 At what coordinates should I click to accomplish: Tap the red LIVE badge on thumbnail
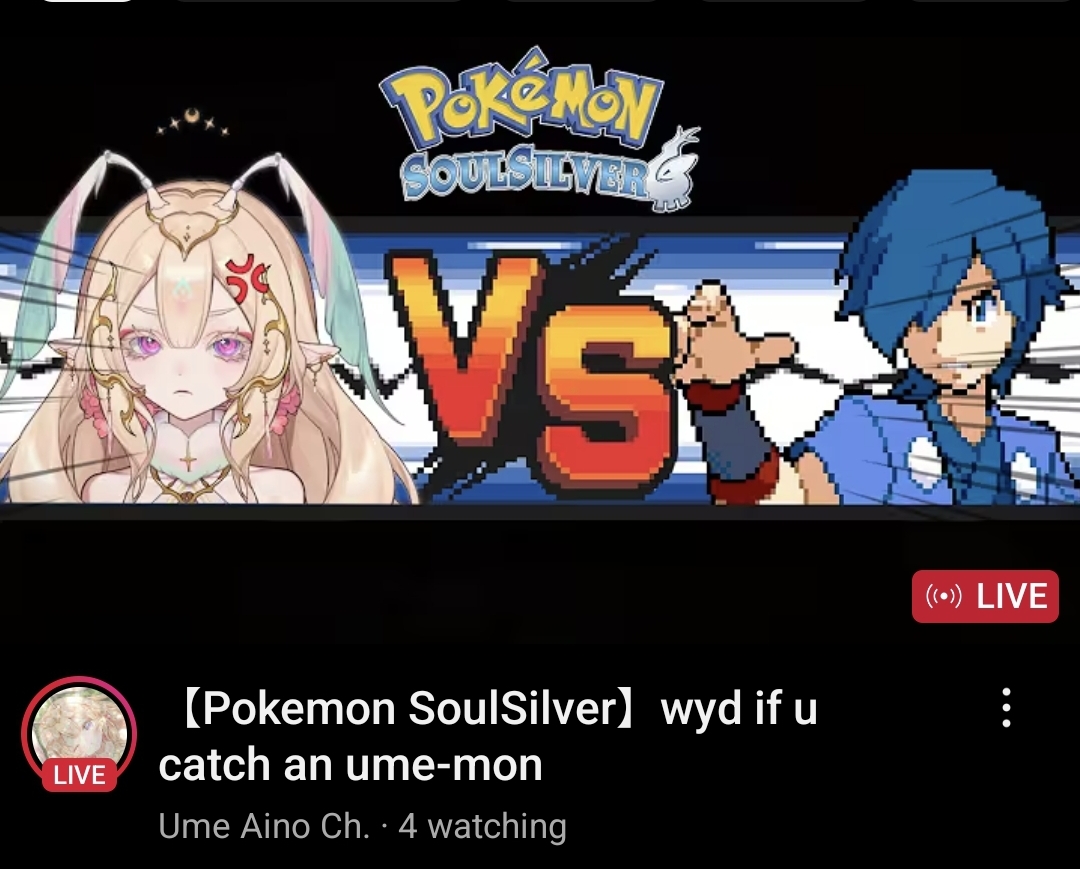pos(985,596)
